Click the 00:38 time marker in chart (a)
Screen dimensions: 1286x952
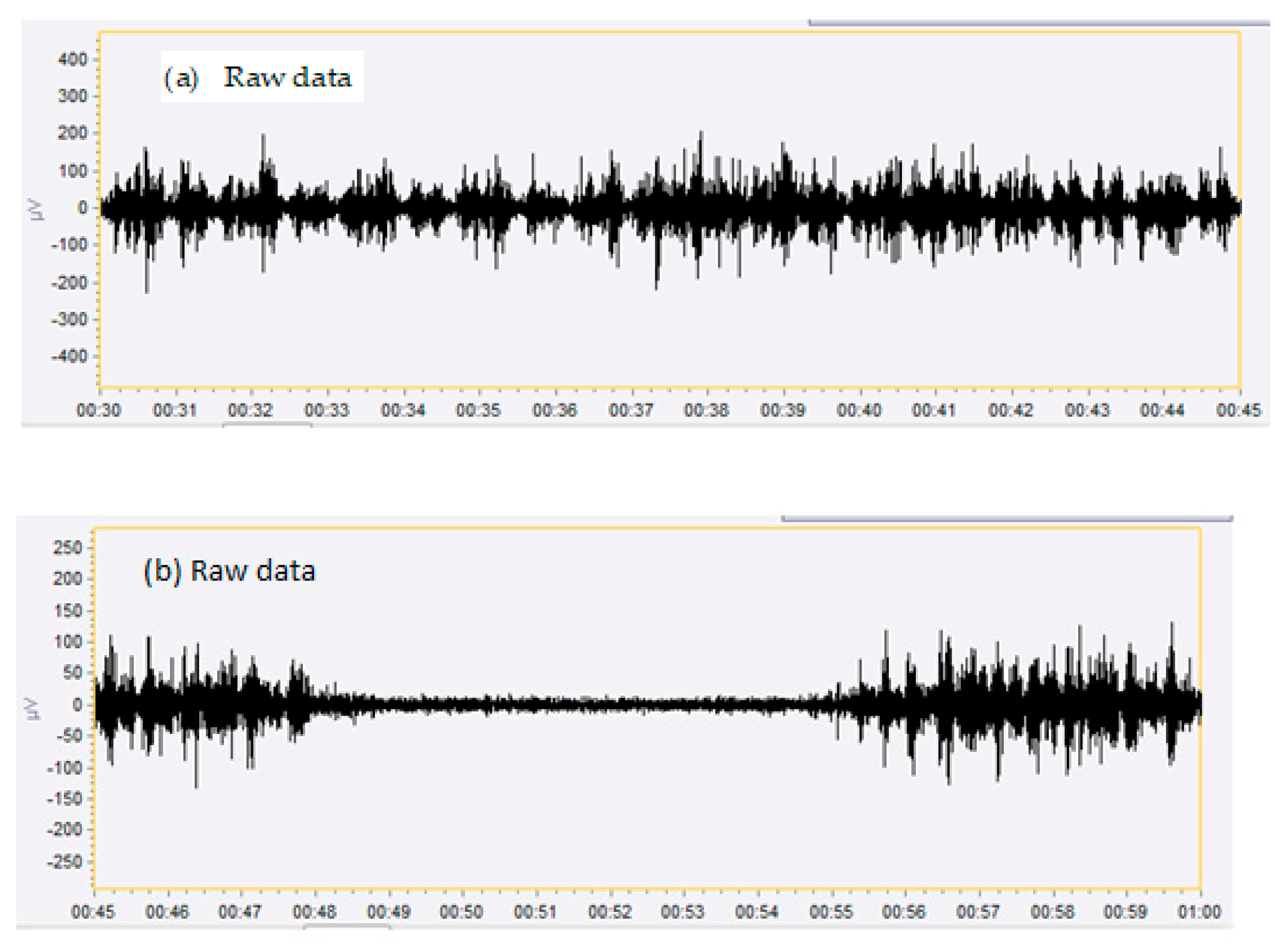706,410
